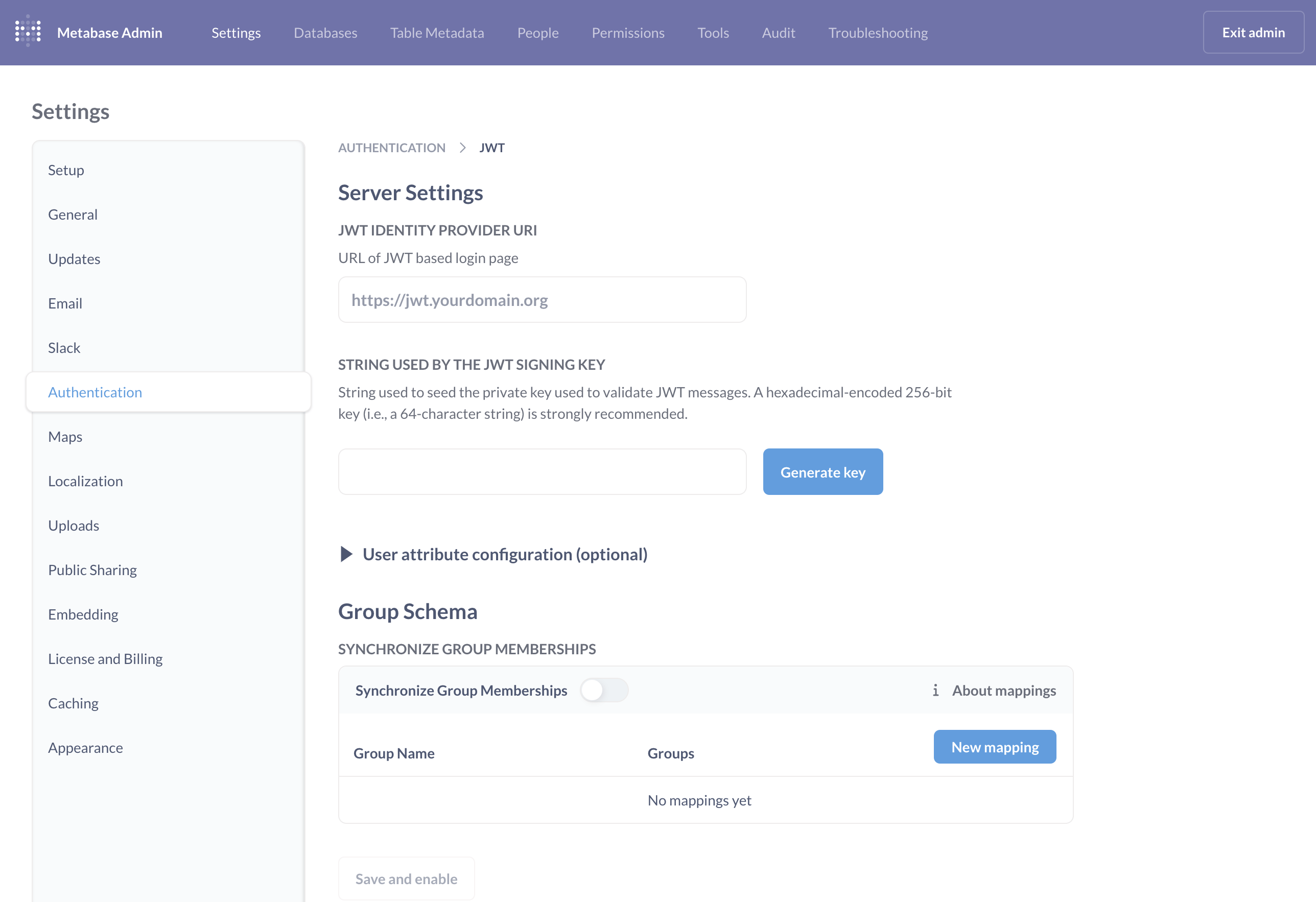Open the Audit admin section

[x=779, y=33]
